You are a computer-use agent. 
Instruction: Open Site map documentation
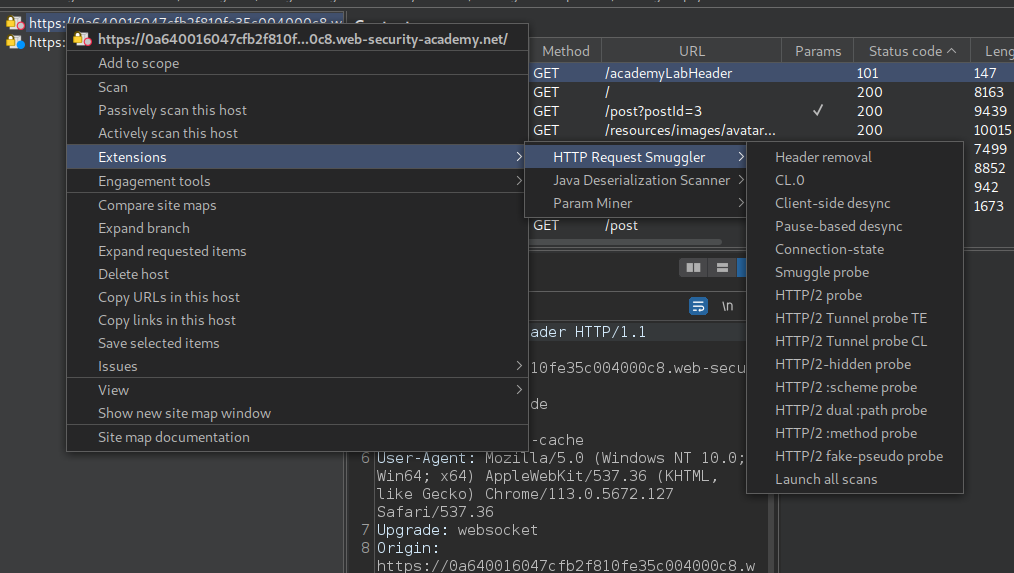(x=297, y=437)
